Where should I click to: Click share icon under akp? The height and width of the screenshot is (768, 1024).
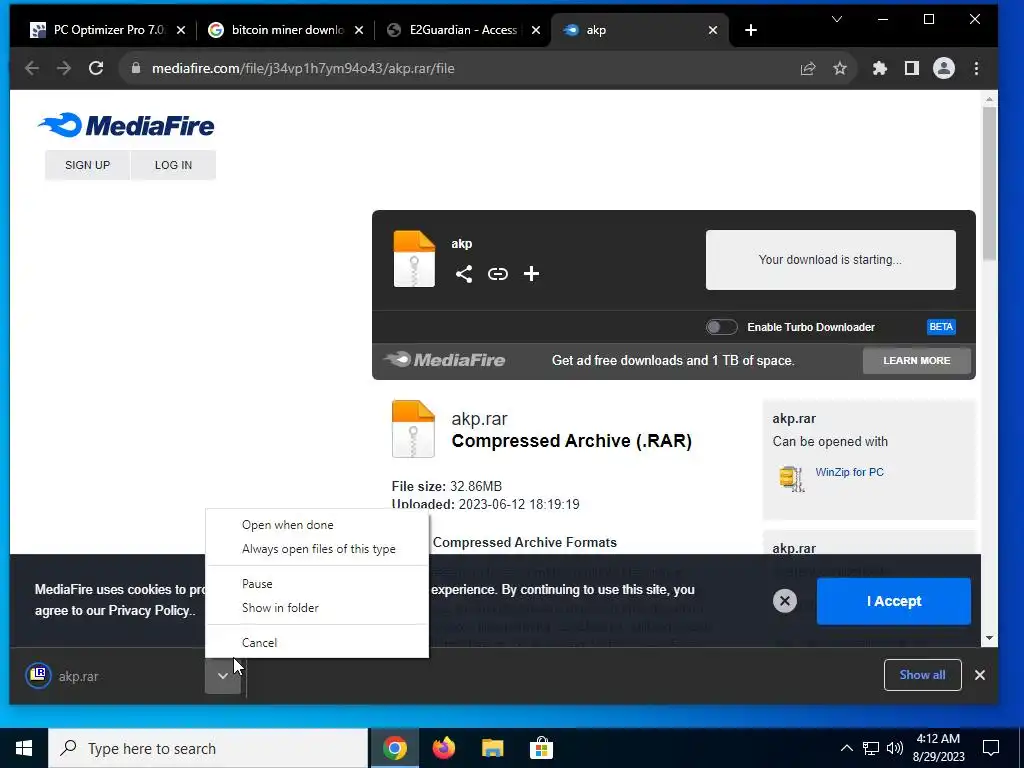click(464, 274)
